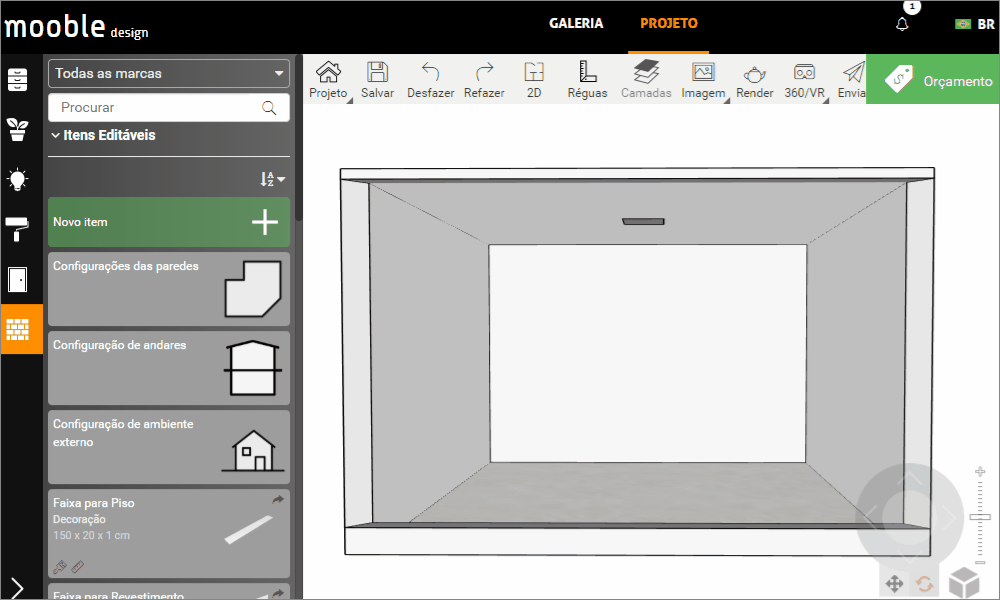Click the pan move arrows icon
Screen dimensions: 1000x600
pos(894,583)
